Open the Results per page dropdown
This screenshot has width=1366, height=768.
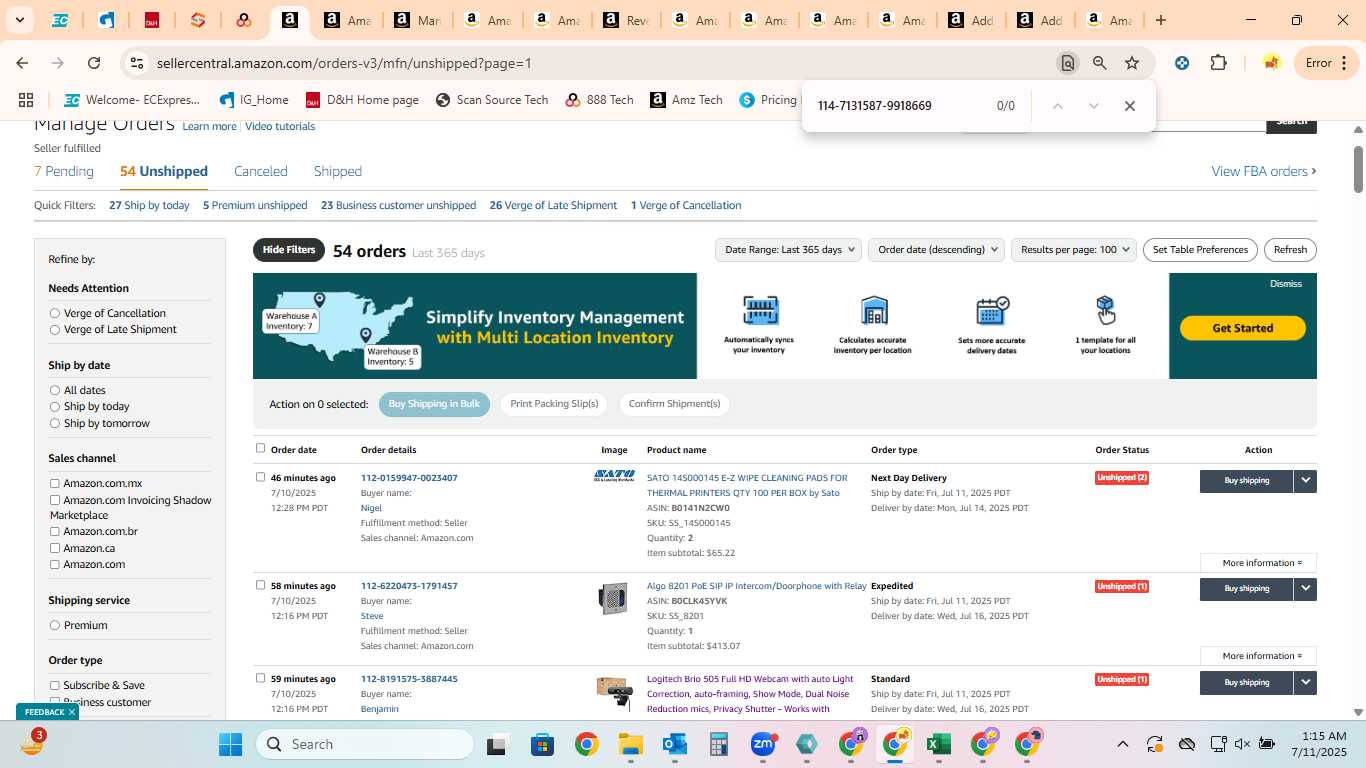(1074, 250)
